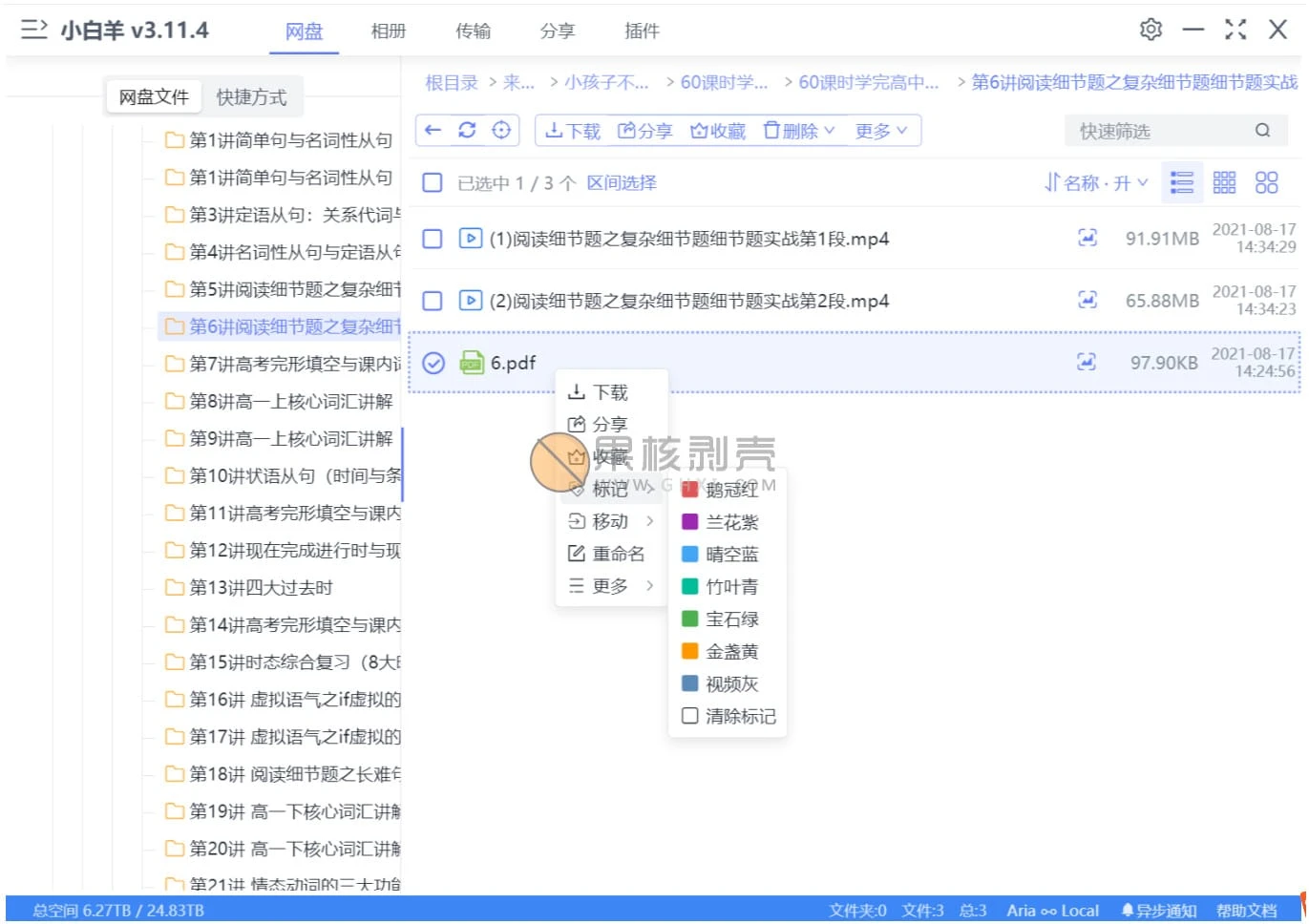Viewport: 1309px width, 924px height.
Task: Switch to large tile view icon
Action: (1266, 182)
